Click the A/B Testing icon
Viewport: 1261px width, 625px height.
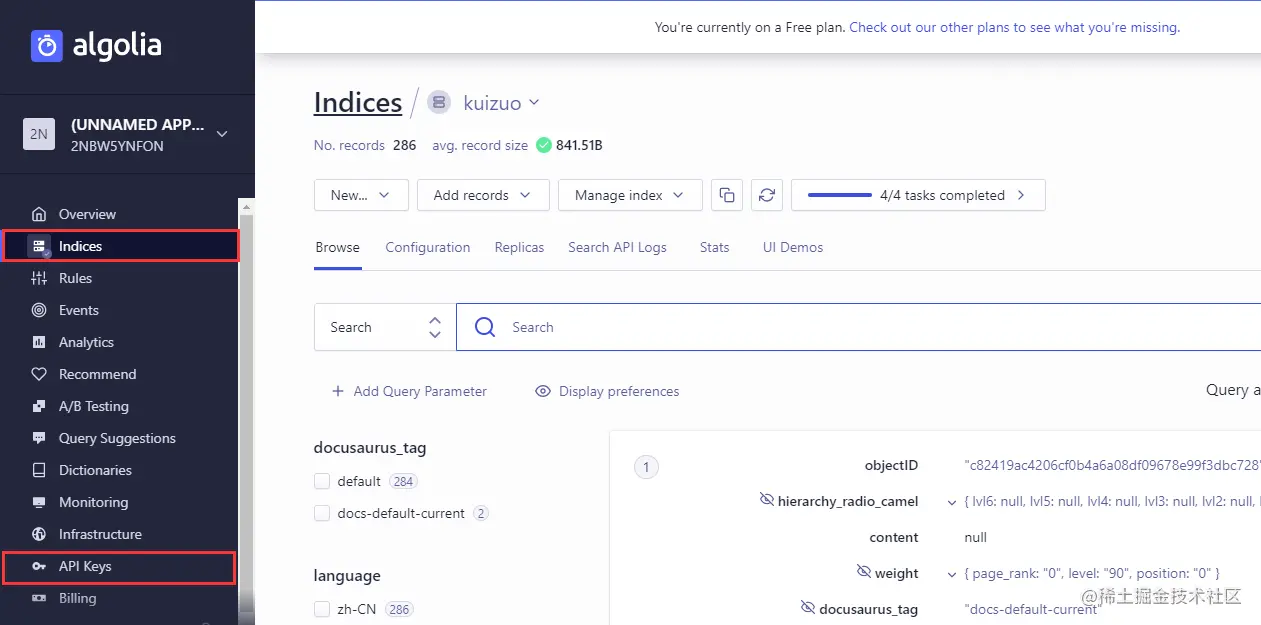tap(39, 406)
